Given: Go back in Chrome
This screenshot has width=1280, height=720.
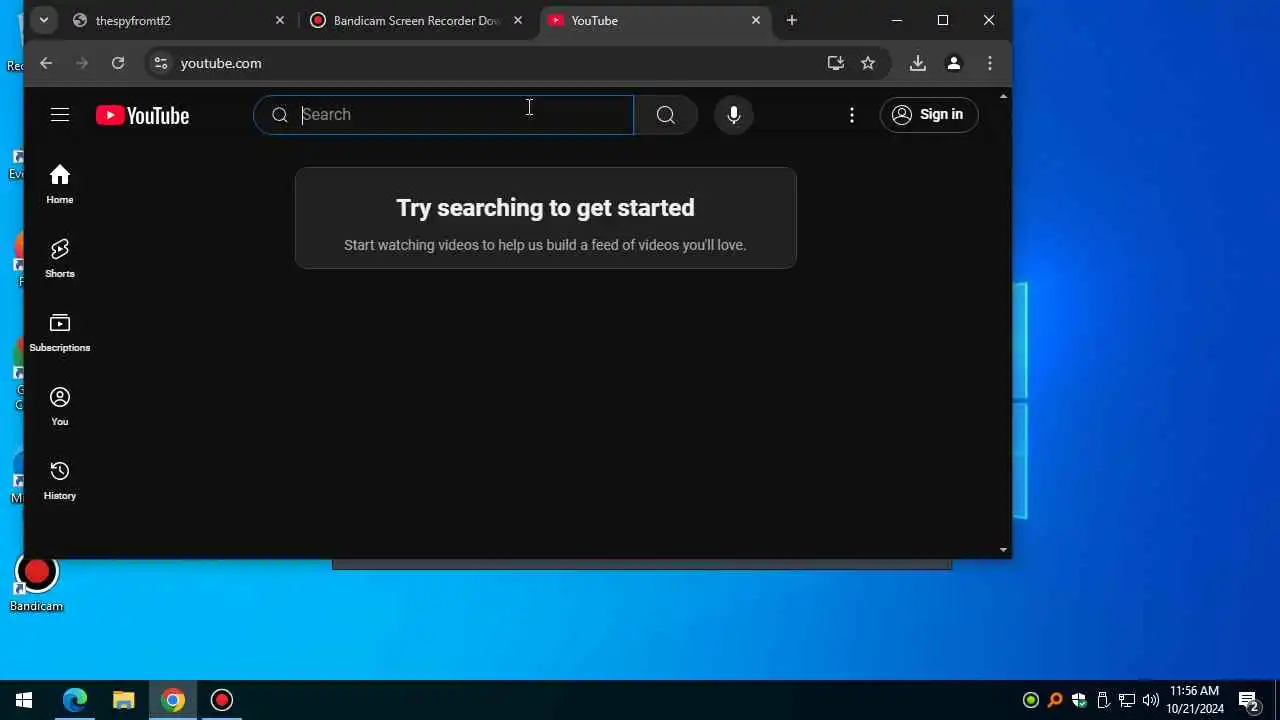Looking at the screenshot, I should coord(46,63).
